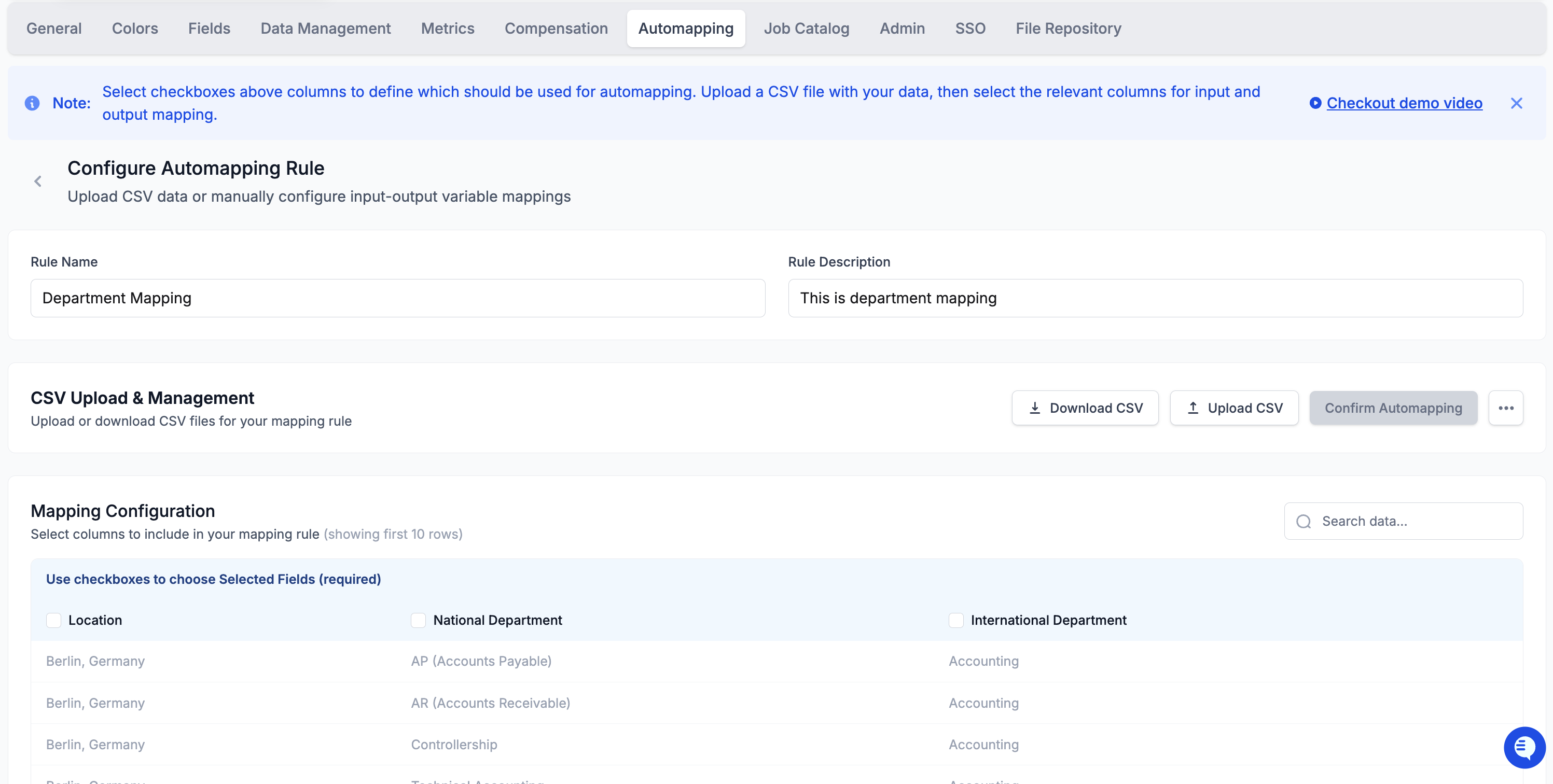
Task: Open the chat support bubble
Action: [1523, 747]
